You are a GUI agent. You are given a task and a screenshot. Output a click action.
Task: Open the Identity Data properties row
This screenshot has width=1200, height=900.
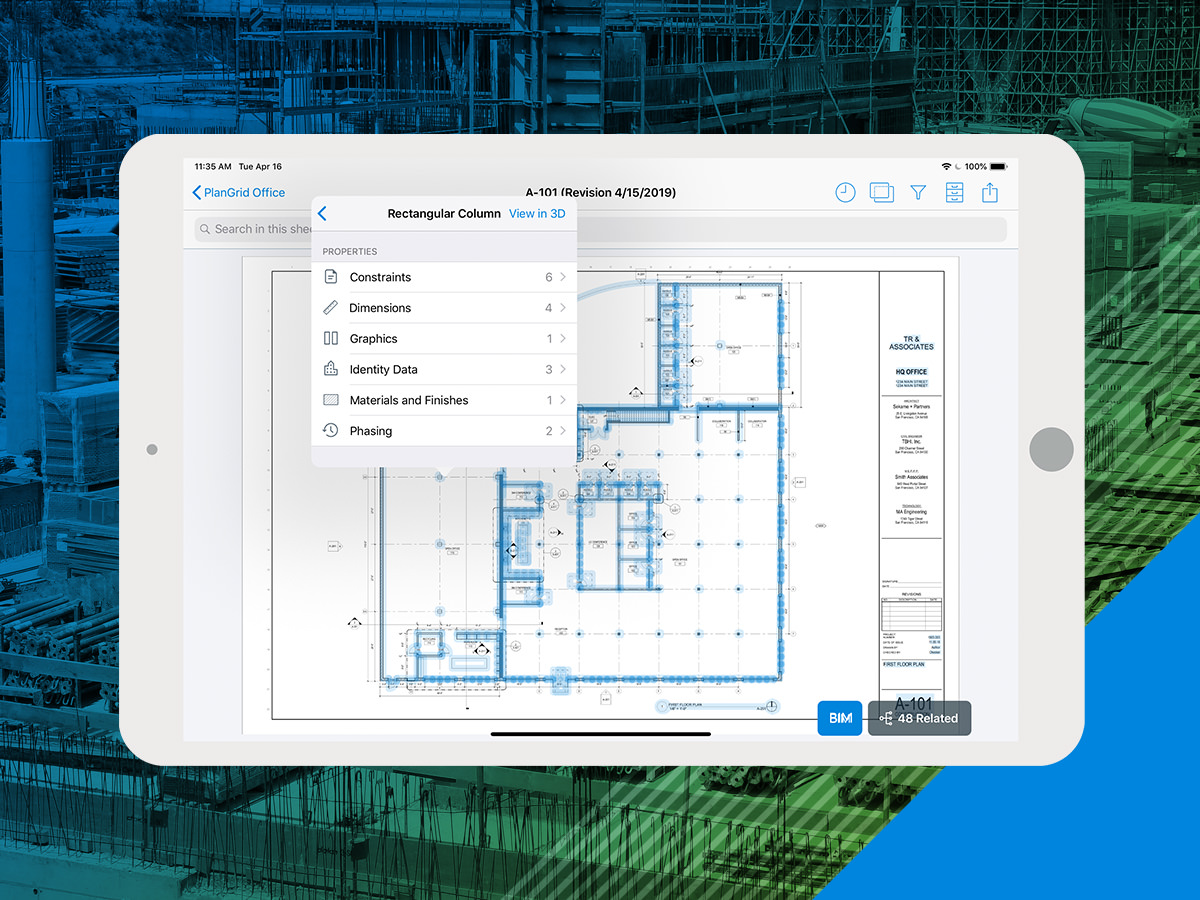point(444,370)
